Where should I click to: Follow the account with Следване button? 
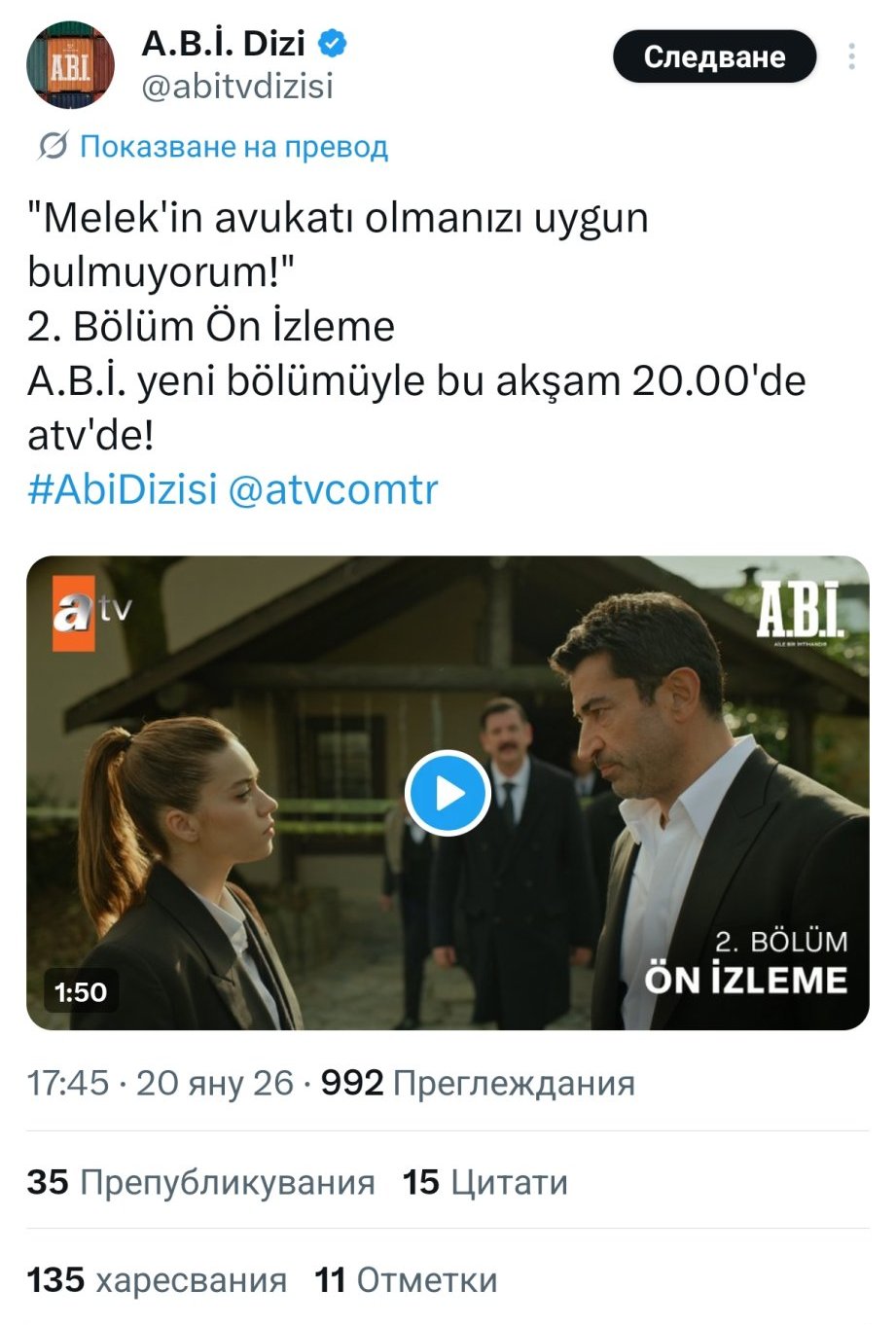[714, 56]
